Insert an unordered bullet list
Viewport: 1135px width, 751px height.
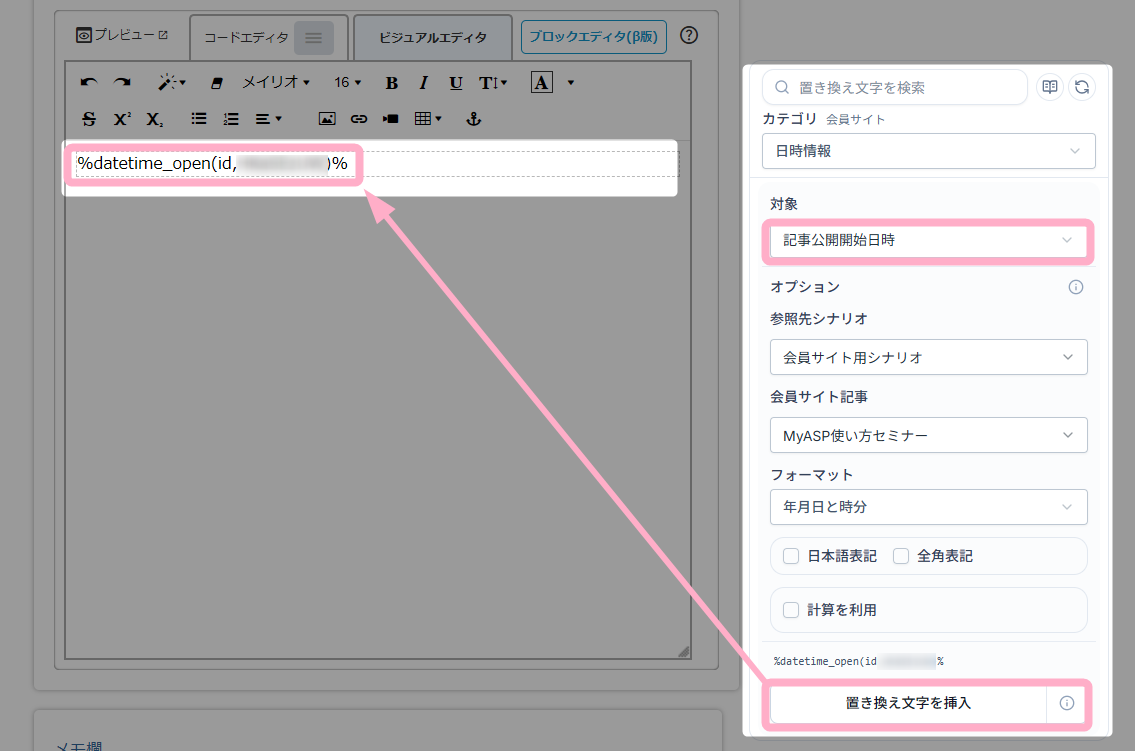tap(199, 119)
